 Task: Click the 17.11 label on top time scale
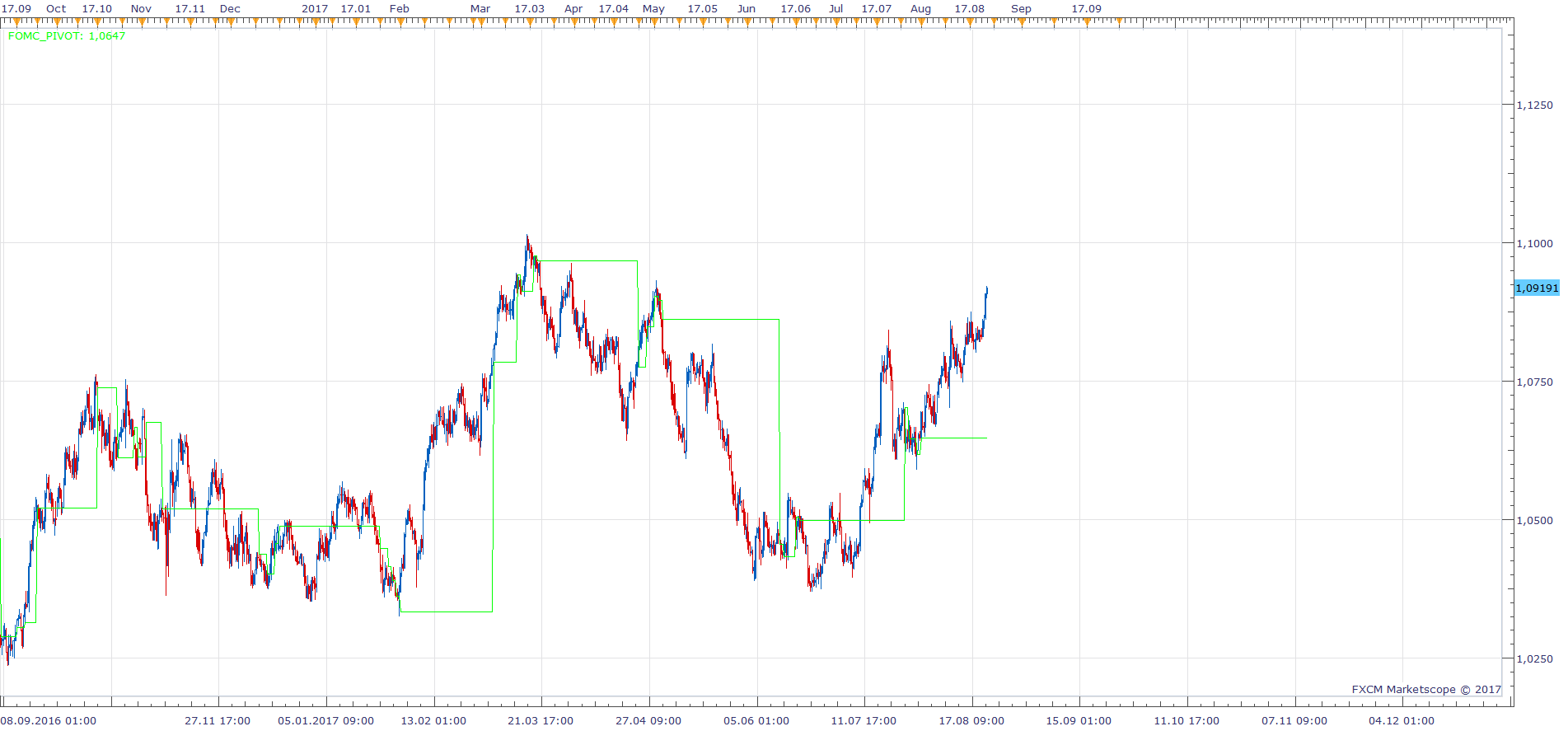click(x=190, y=8)
